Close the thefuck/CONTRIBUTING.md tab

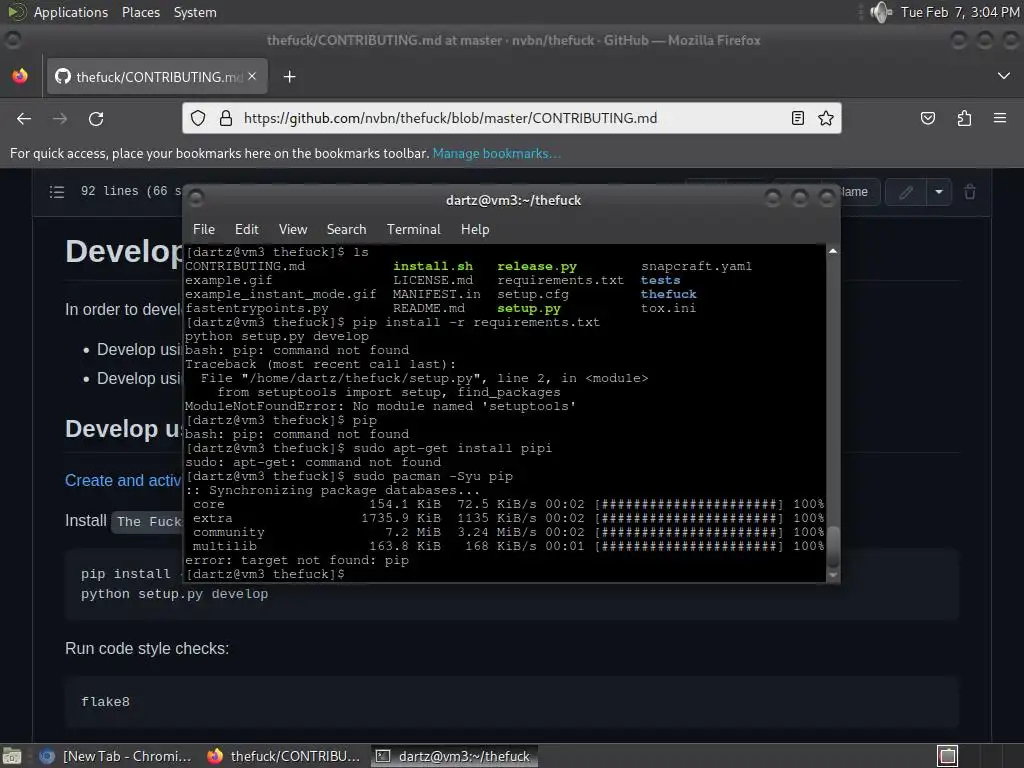point(252,76)
